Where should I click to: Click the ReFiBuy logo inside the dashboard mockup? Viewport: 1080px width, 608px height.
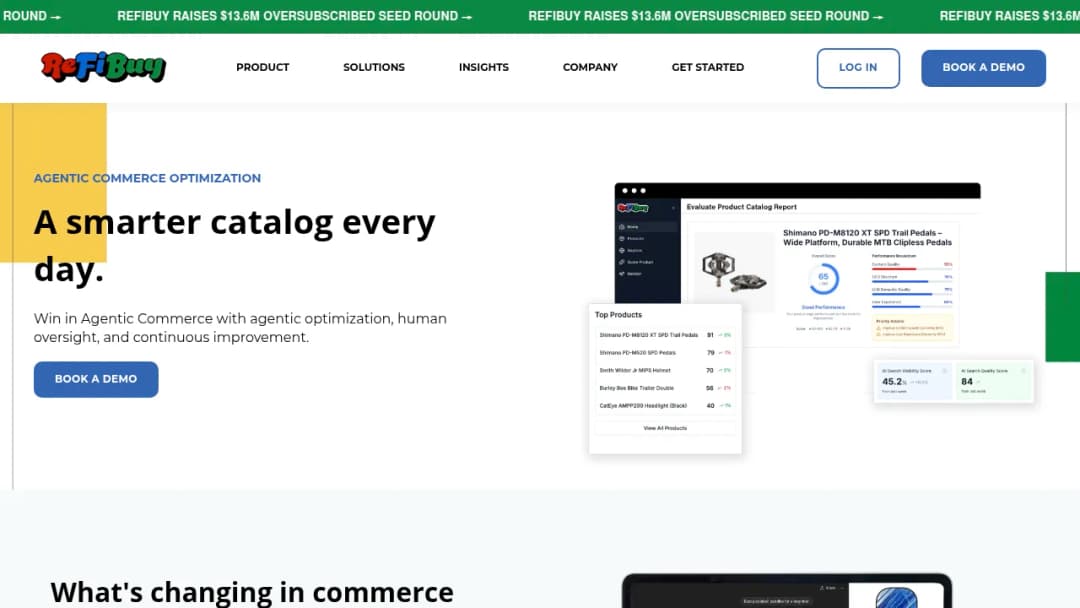(x=632, y=207)
